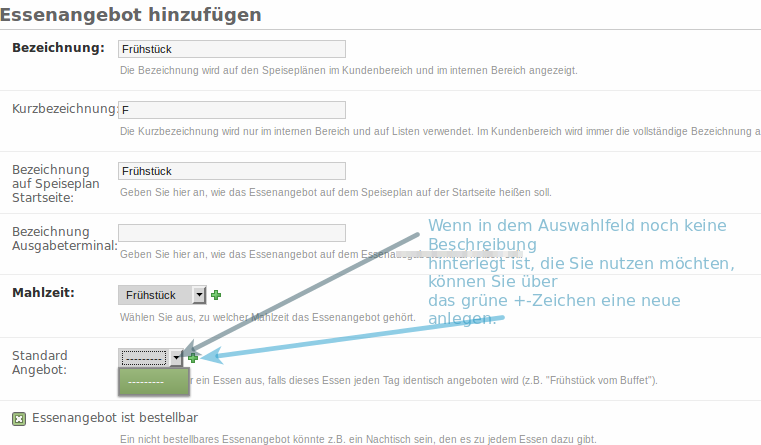Viewport: 761px width, 445px height.
Task: Select the '---------' option in dropdown list
Action: [153, 382]
